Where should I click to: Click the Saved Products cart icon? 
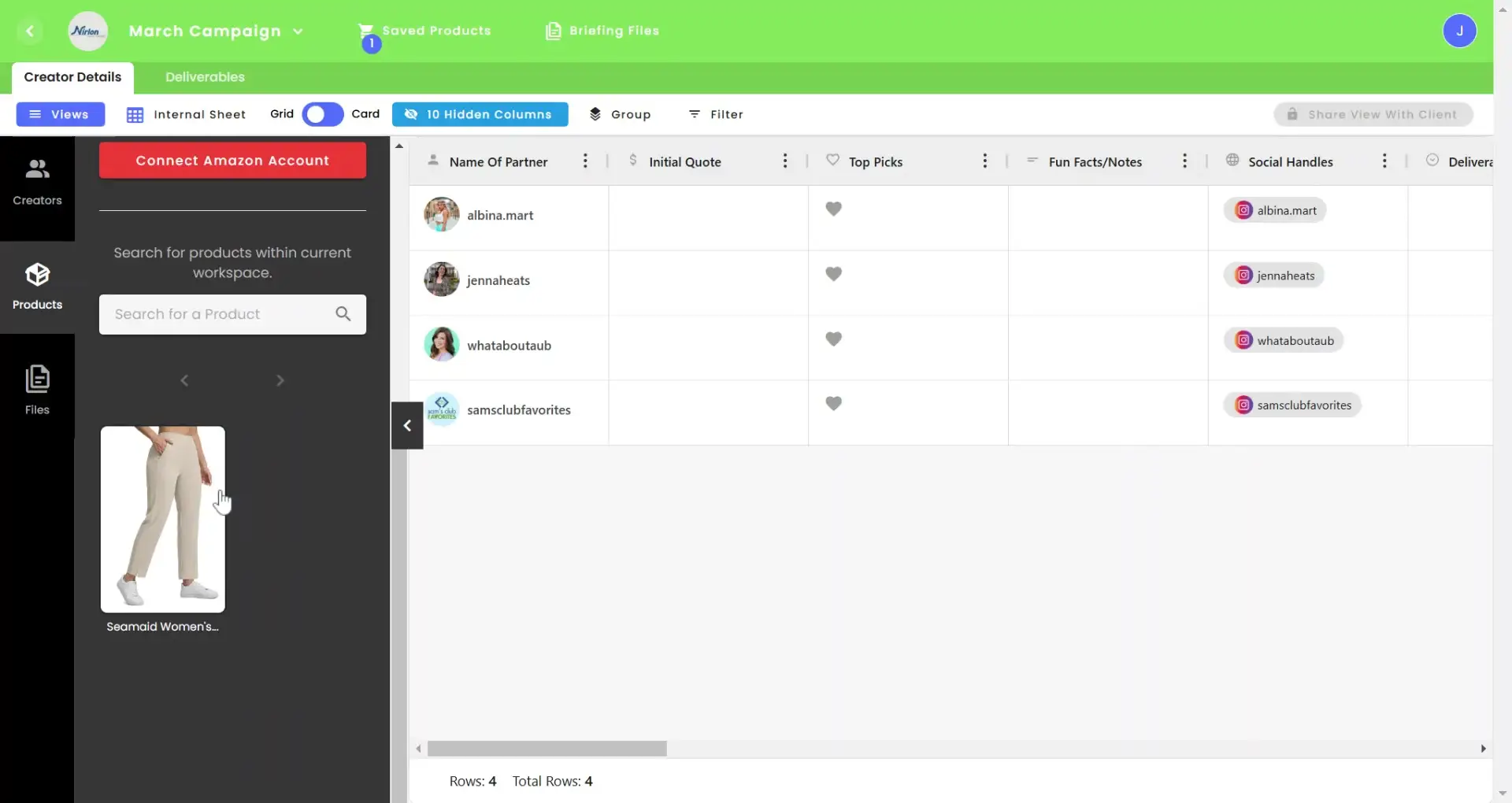pos(365,31)
